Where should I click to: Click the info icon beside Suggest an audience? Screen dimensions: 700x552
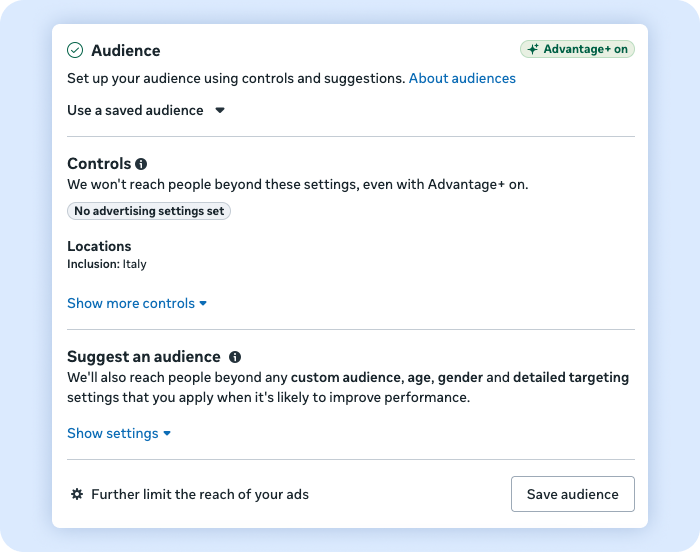click(235, 357)
